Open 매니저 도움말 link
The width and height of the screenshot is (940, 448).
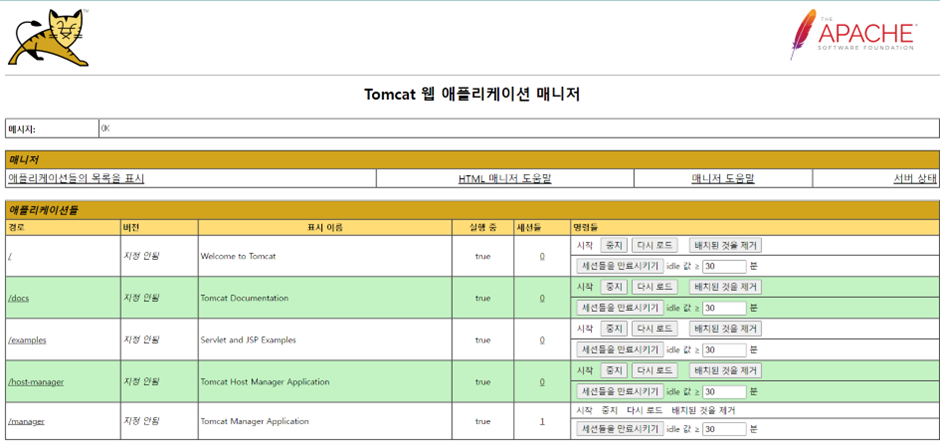(722, 178)
